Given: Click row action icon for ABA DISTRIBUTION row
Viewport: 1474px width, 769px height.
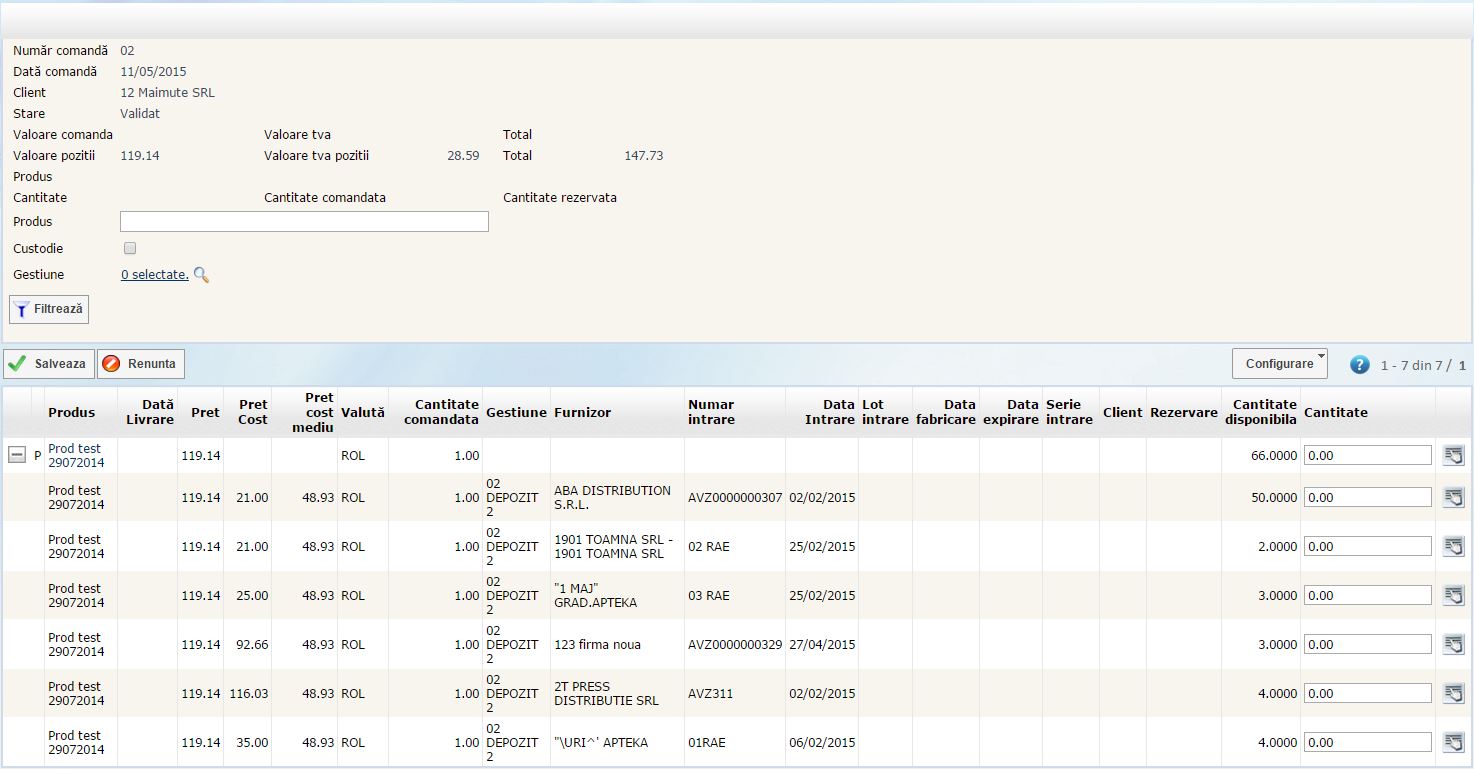Looking at the screenshot, I should coord(1453,497).
